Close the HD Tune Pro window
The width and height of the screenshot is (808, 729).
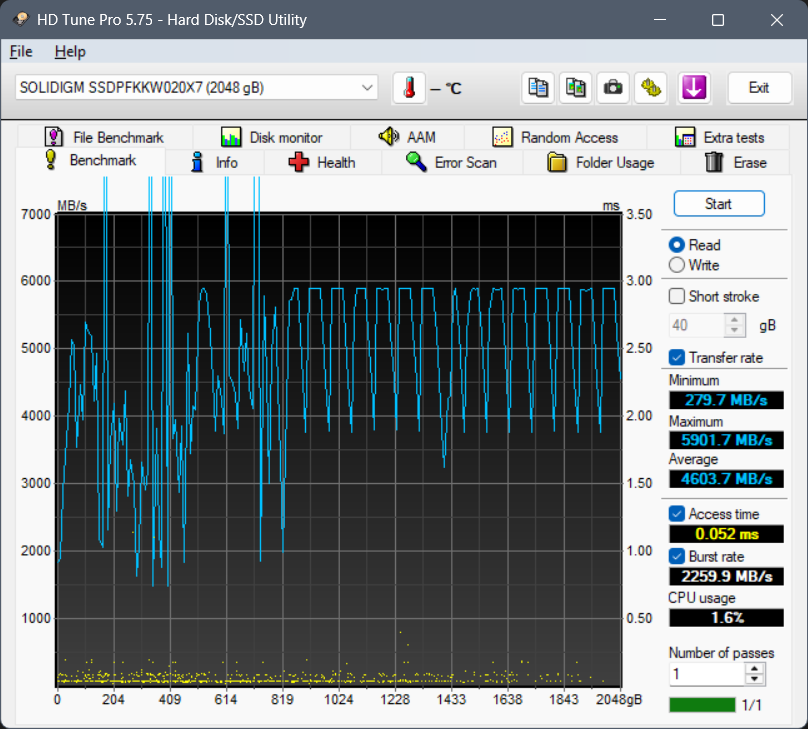777,20
